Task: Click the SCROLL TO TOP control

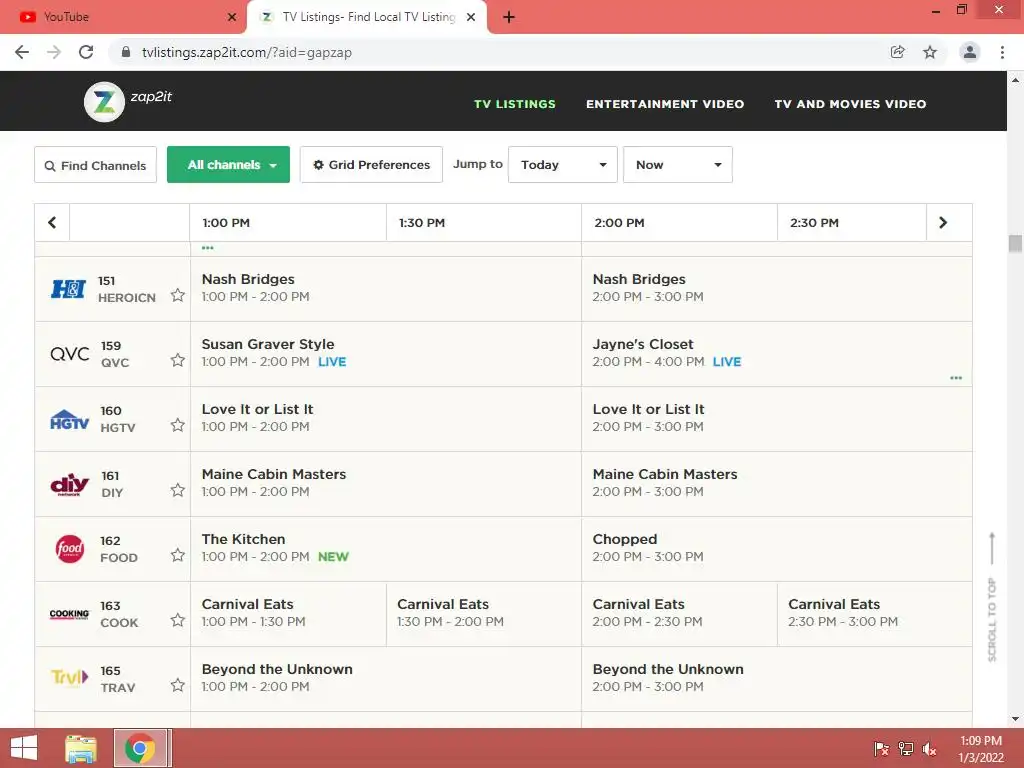Action: (992, 598)
